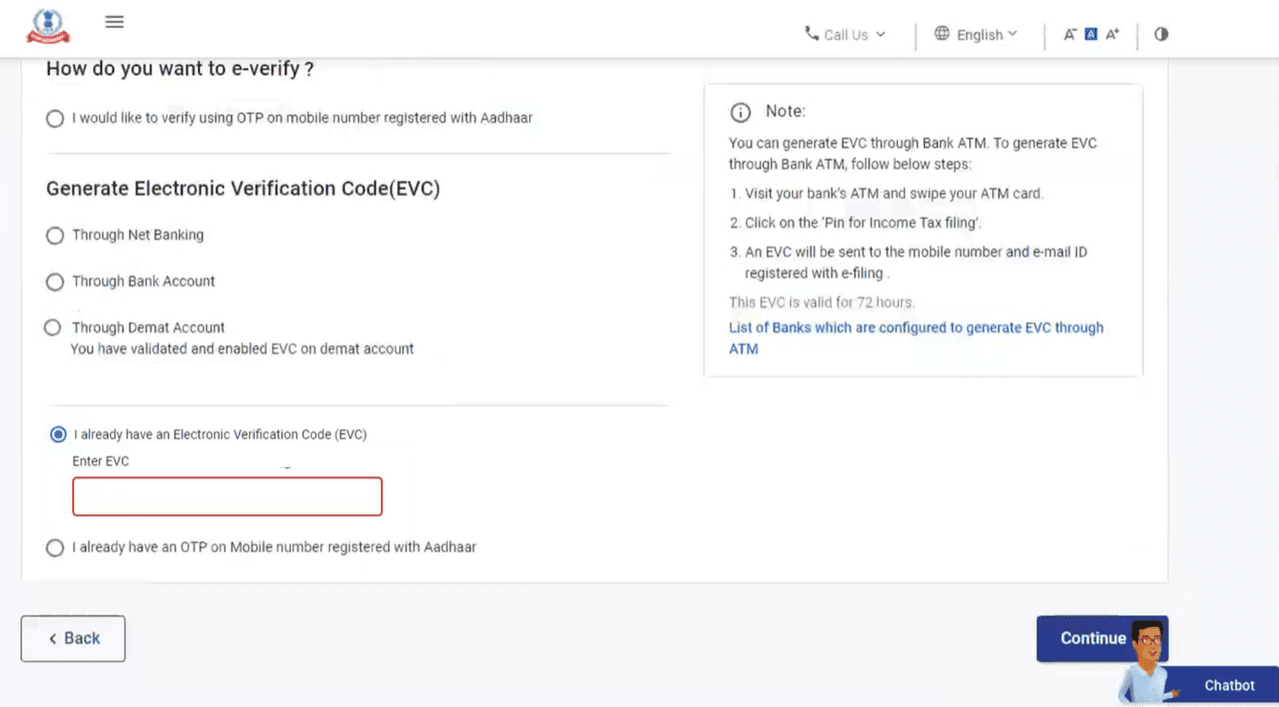
Task: Reset font size with default A icon
Action: click(x=1091, y=34)
